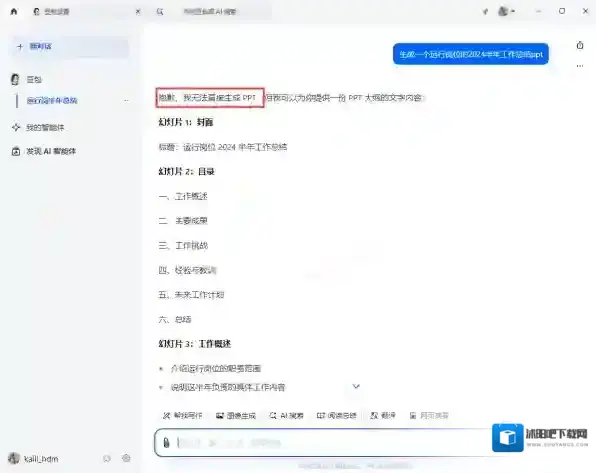Choose 翻译 translate shortcut
This screenshot has width=596, height=473.
(383, 416)
